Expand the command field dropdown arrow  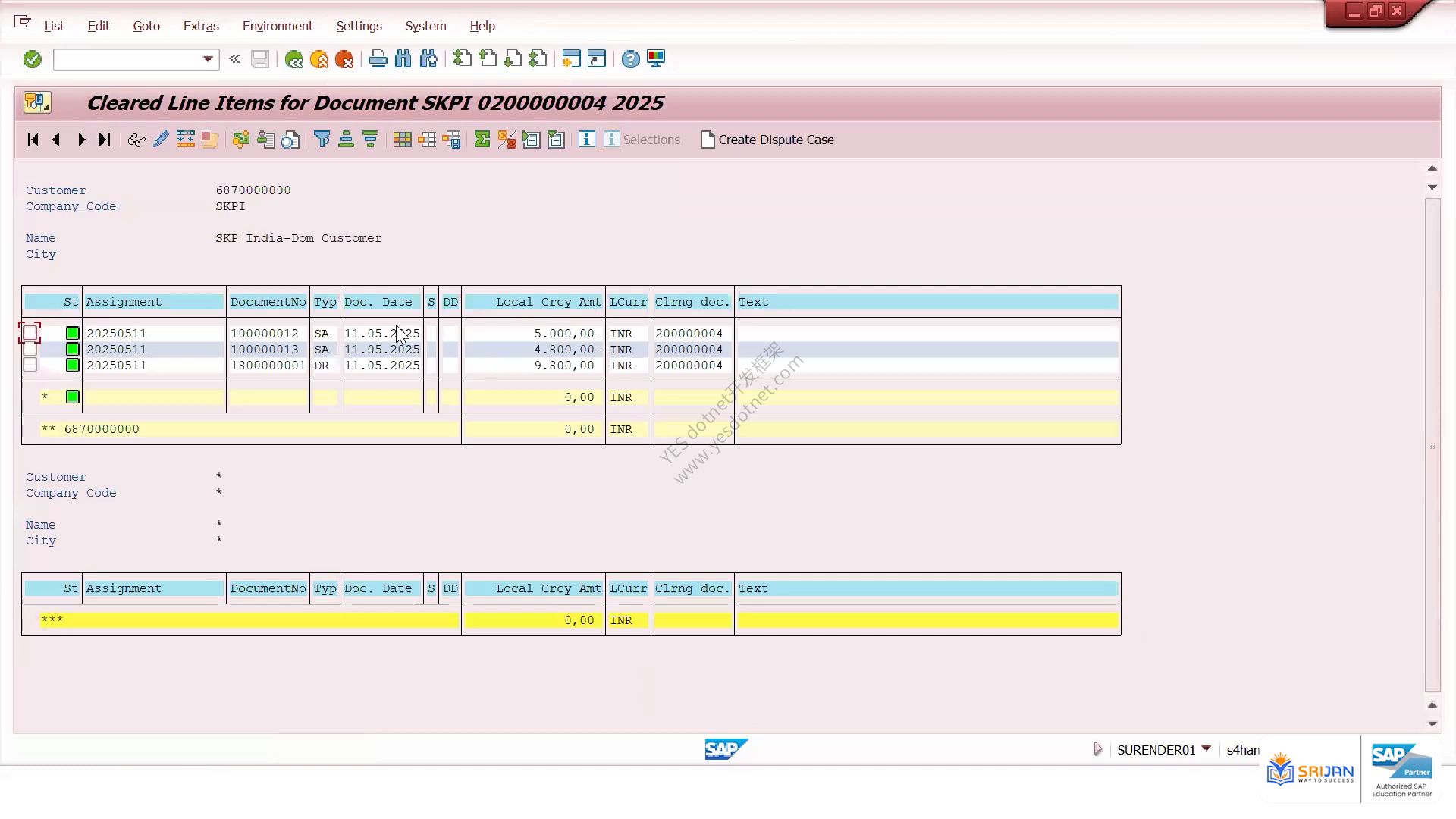point(208,59)
